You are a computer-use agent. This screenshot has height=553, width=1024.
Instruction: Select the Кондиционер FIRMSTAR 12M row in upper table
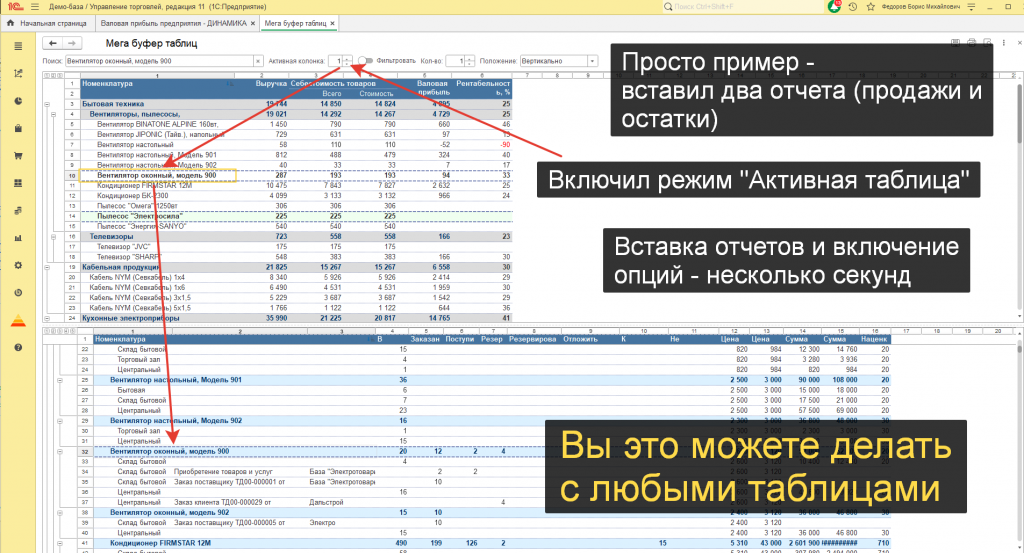[x=295, y=185]
